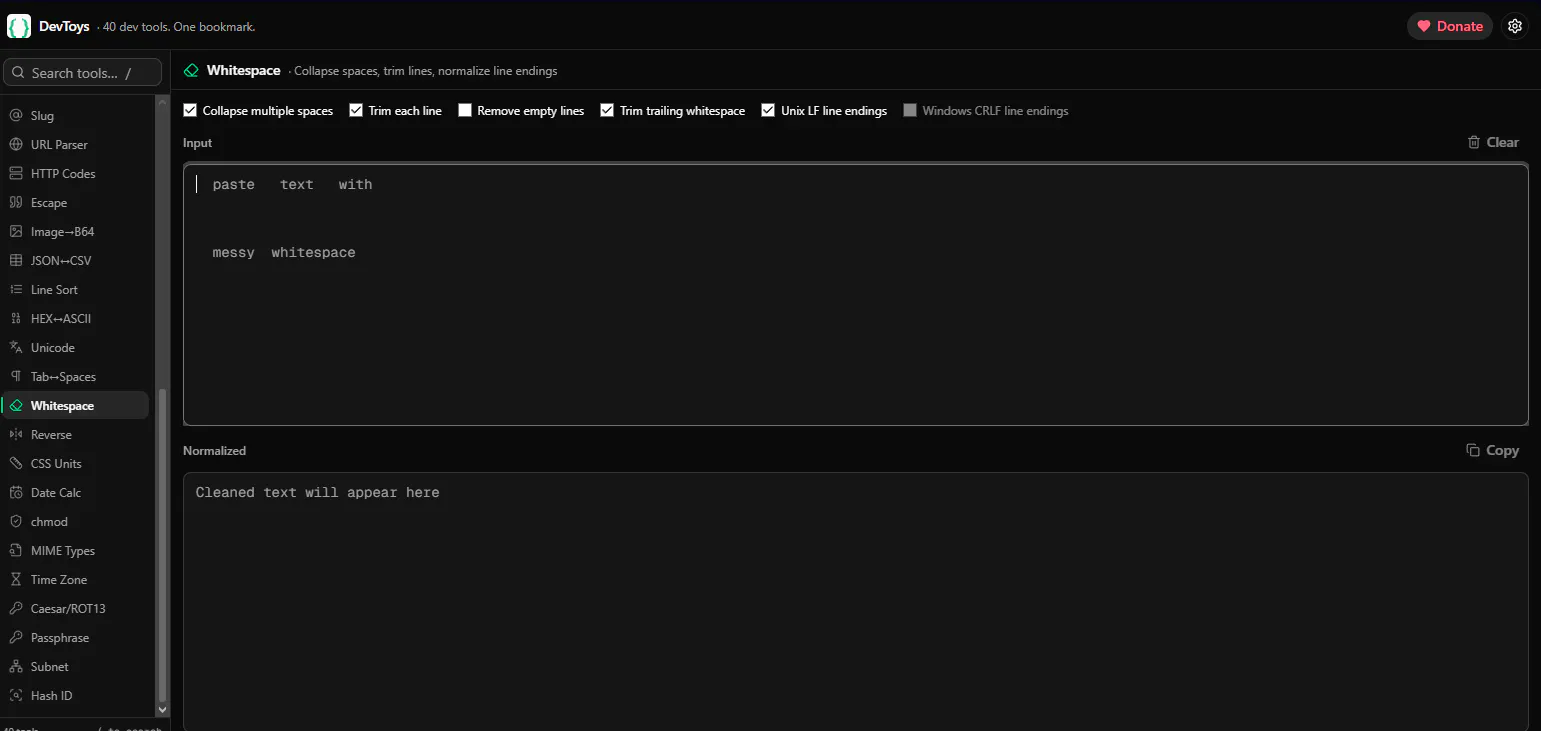Uncheck Trim trailing whitespace
The image size is (1541, 731).
click(607, 111)
